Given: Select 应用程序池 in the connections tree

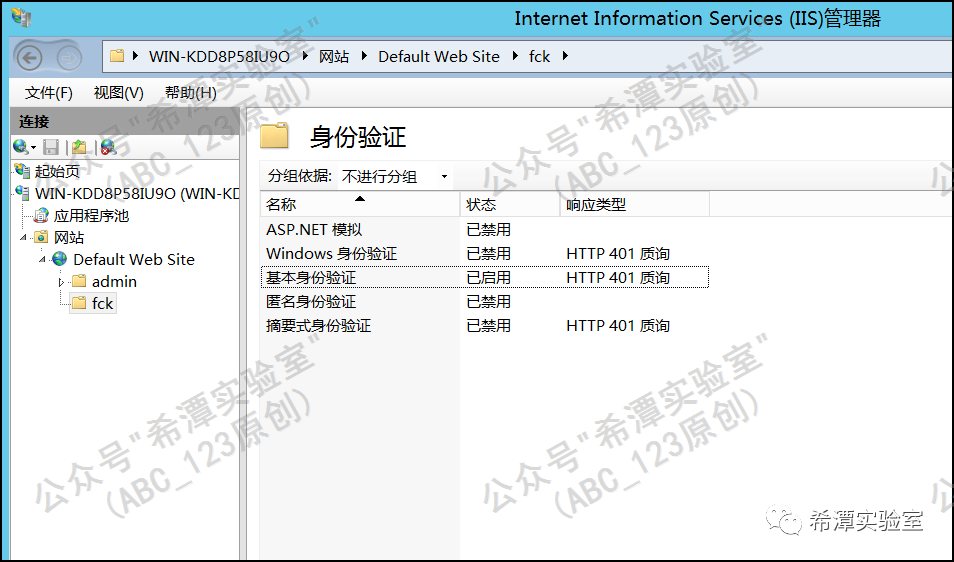Looking at the screenshot, I should point(91,216).
